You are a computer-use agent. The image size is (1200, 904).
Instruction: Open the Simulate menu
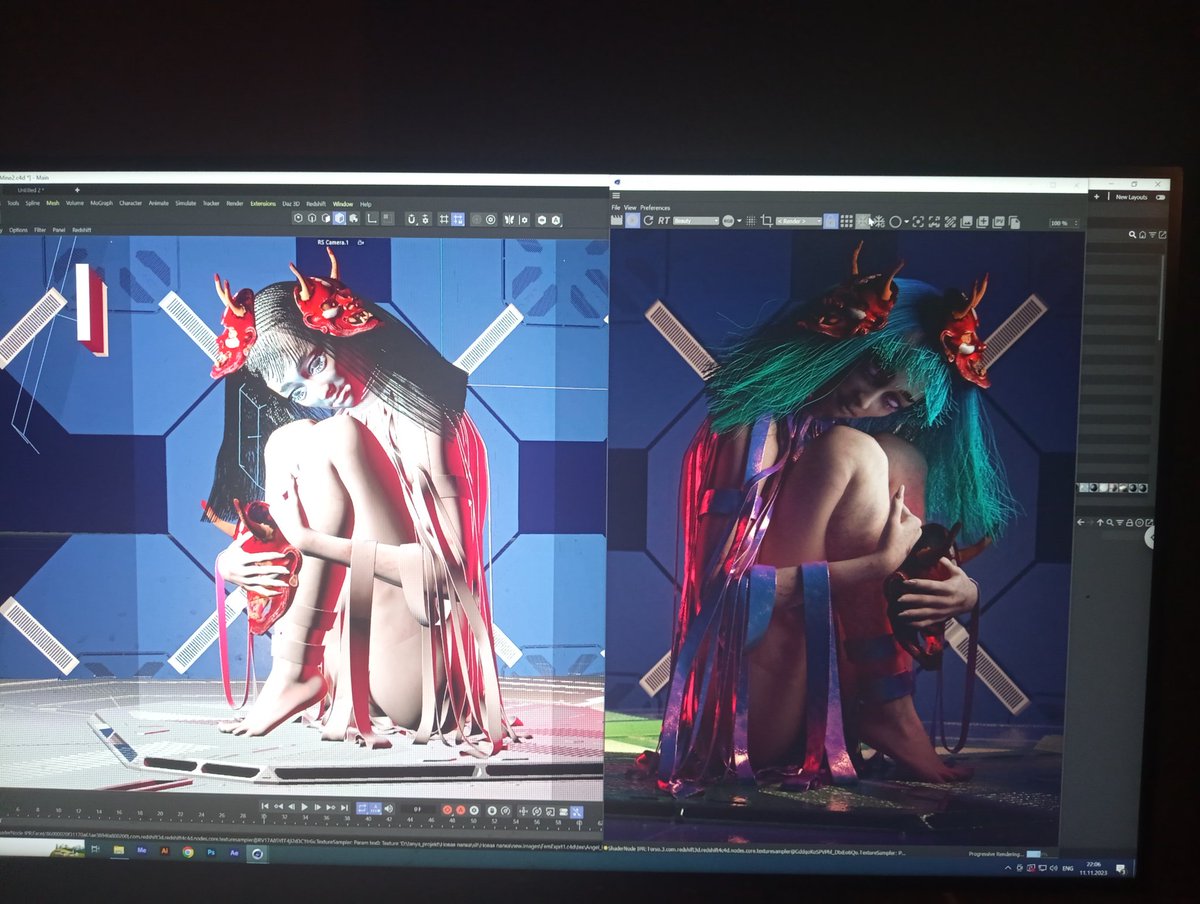click(186, 203)
